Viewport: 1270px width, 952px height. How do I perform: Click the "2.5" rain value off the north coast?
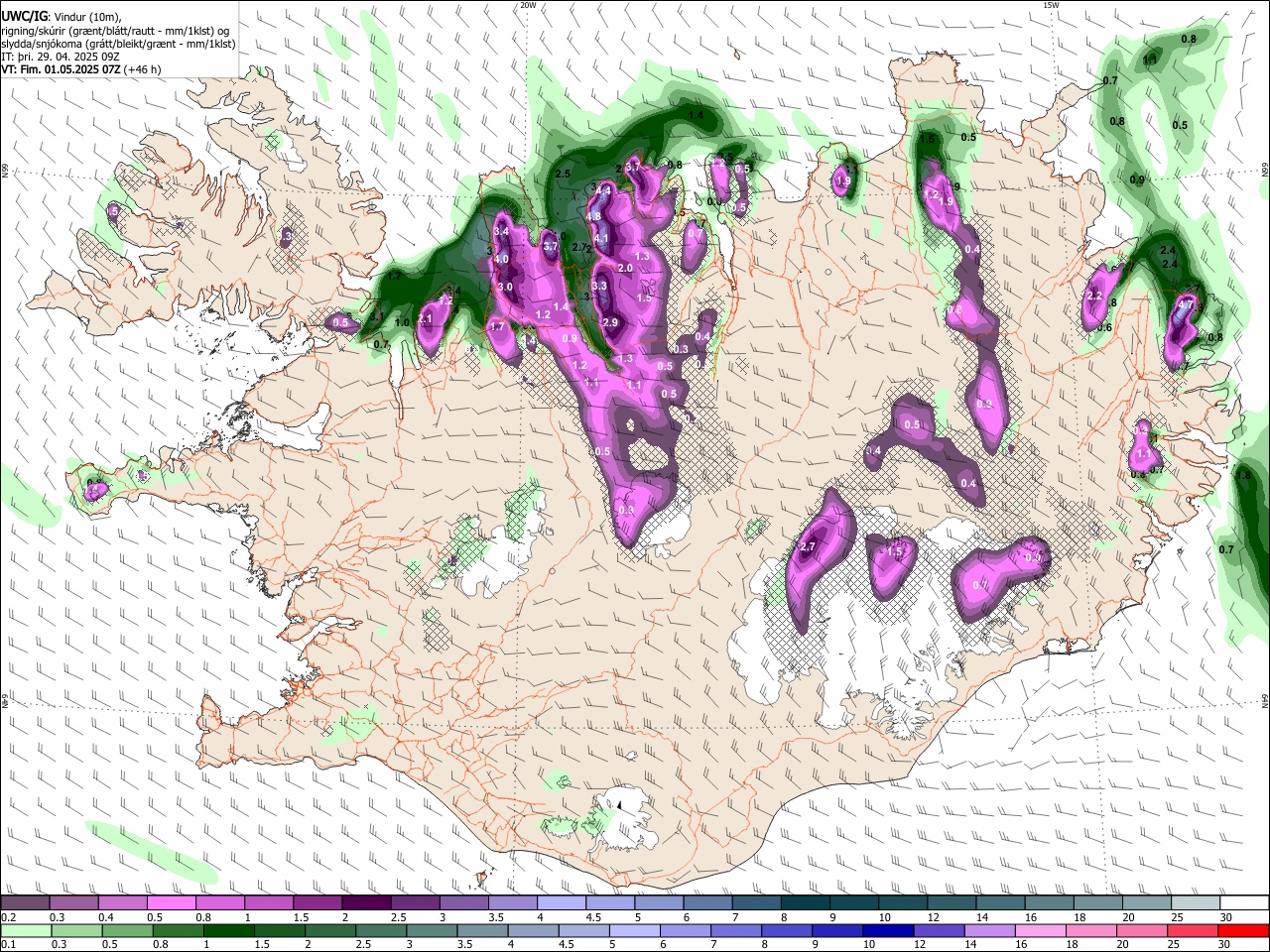563,174
